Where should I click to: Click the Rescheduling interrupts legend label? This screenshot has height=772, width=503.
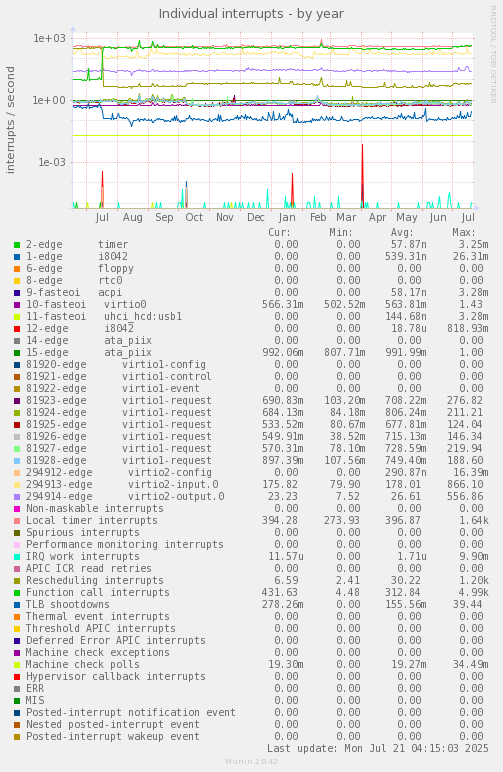coord(94,580)
